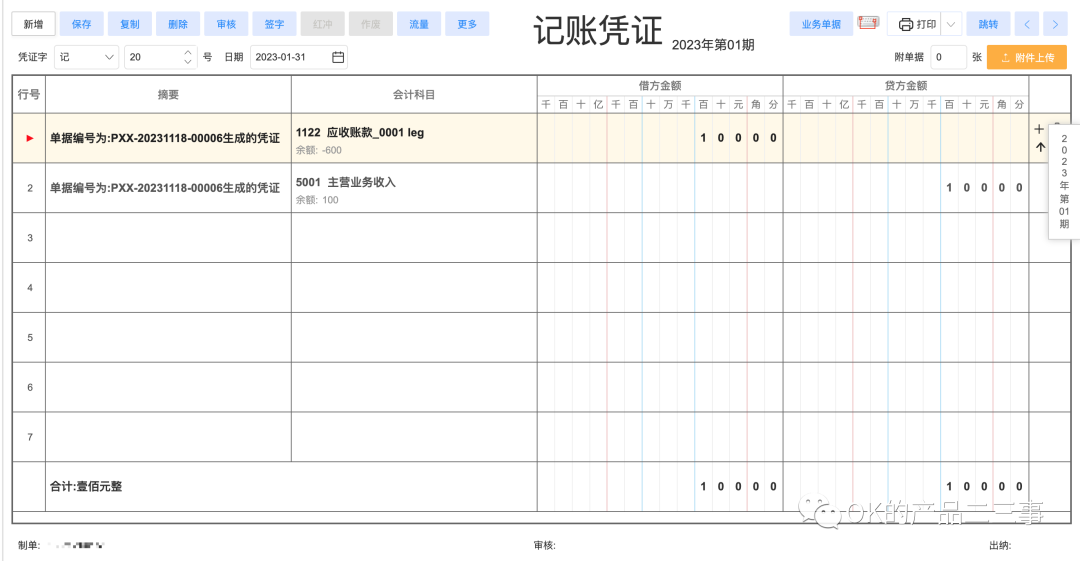Click total debit amount digits
Screen dimensions: 1080x561
coord(738,487)
